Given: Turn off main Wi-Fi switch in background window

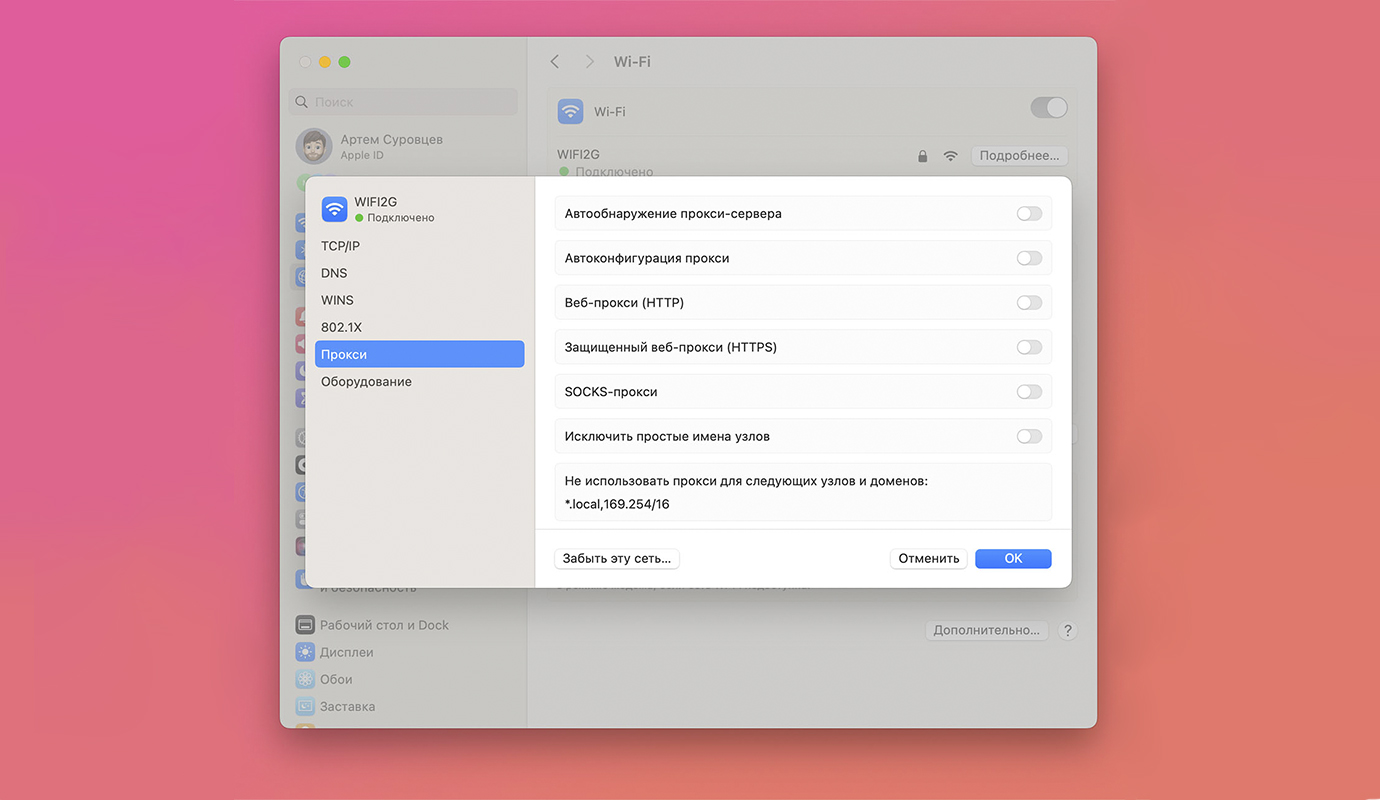Looking at the screenshot, I should [x=1049, y=108].
